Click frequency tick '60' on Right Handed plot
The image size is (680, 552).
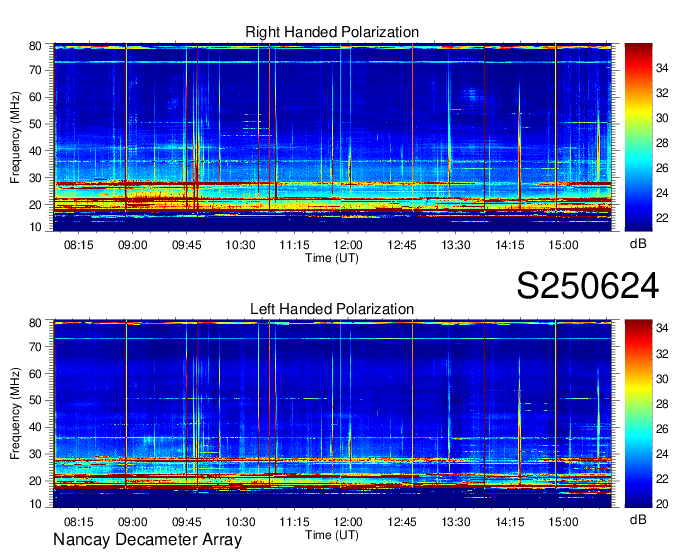36,97
